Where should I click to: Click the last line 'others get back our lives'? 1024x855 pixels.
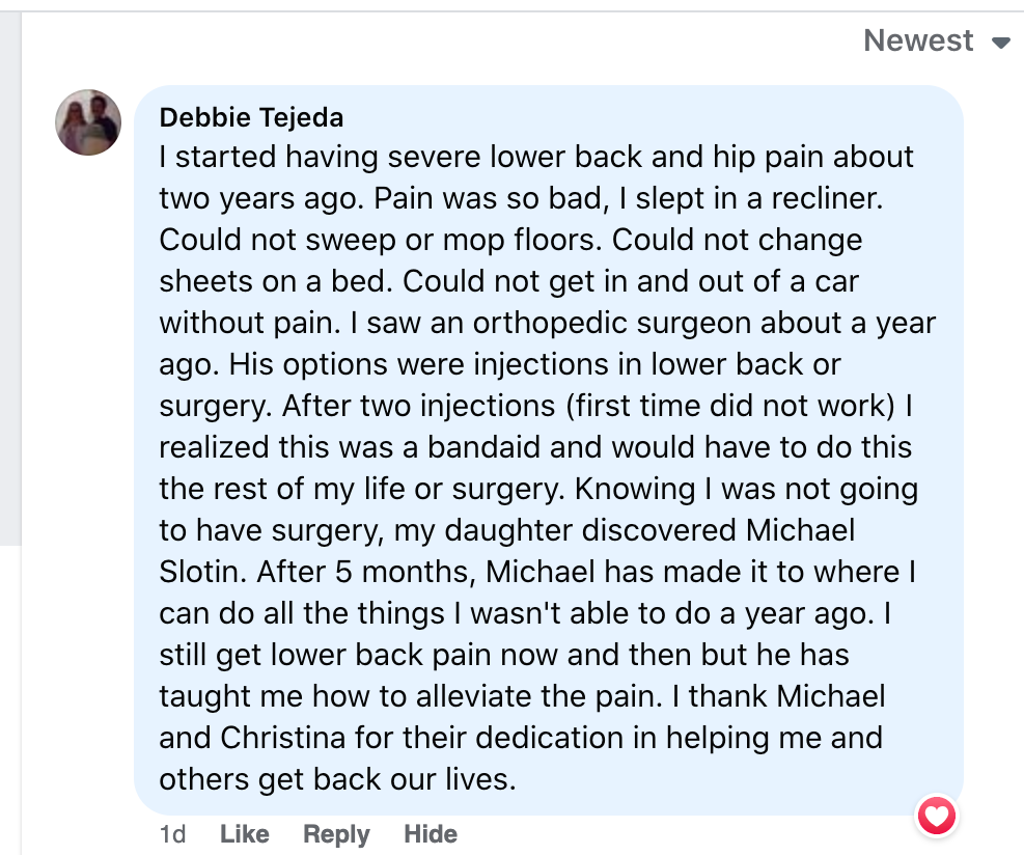point(338,779)
